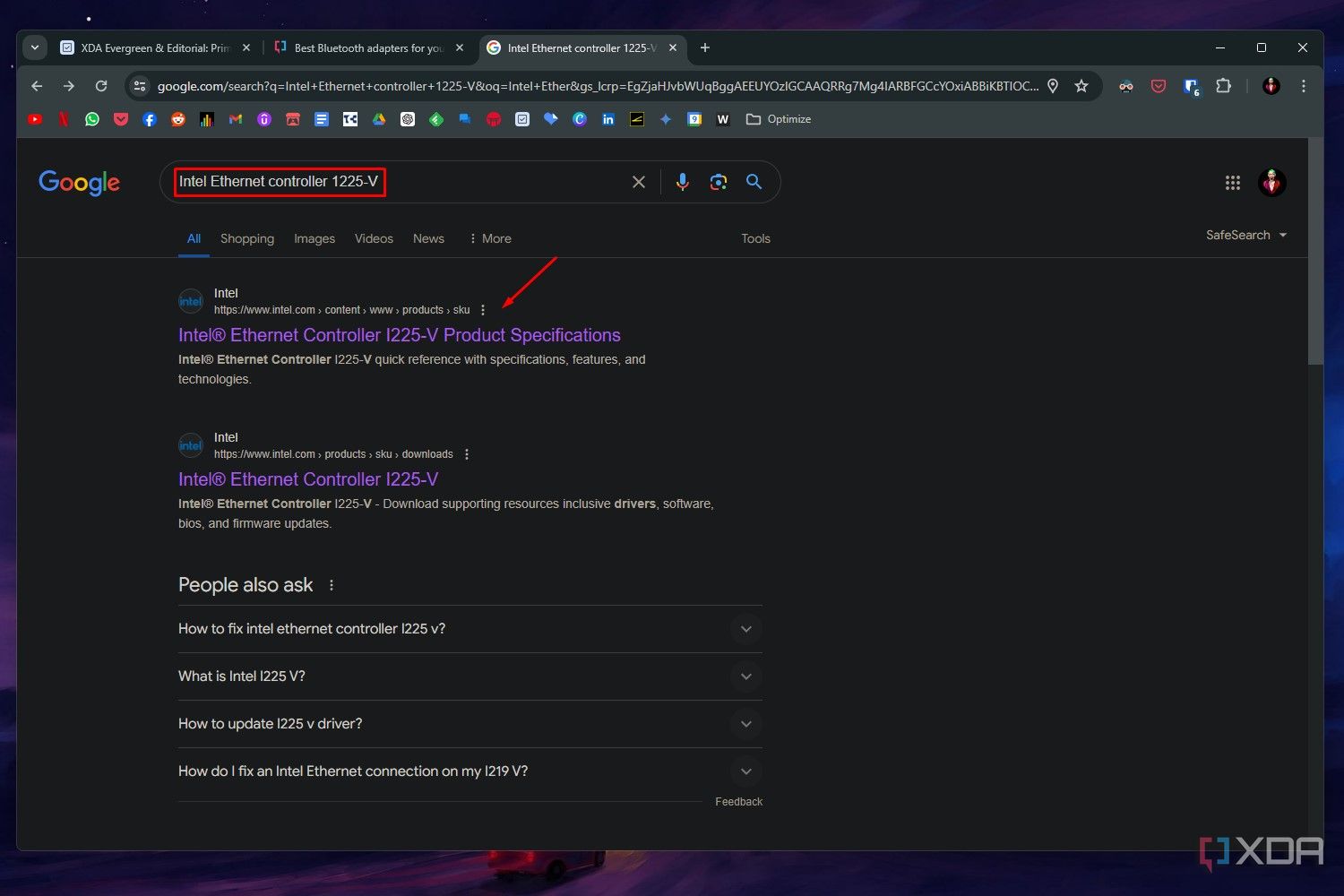Open the WhatsApp bookmark

pos(92,119)
